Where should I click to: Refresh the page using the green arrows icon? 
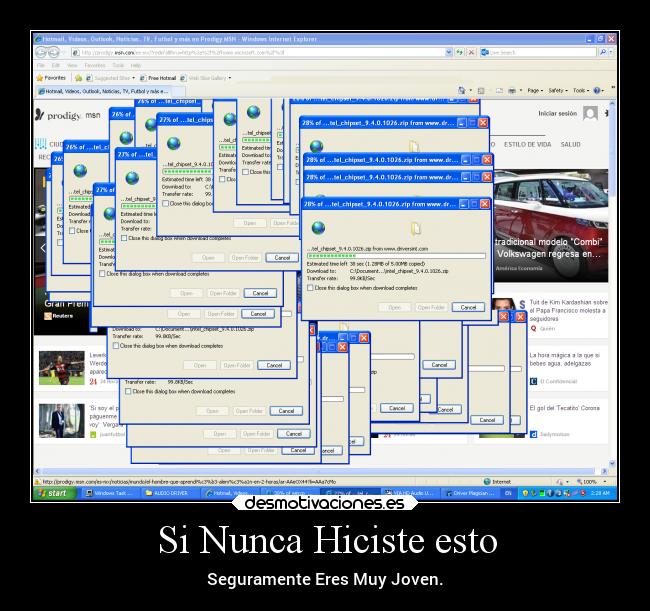click(x=460, y=52)
